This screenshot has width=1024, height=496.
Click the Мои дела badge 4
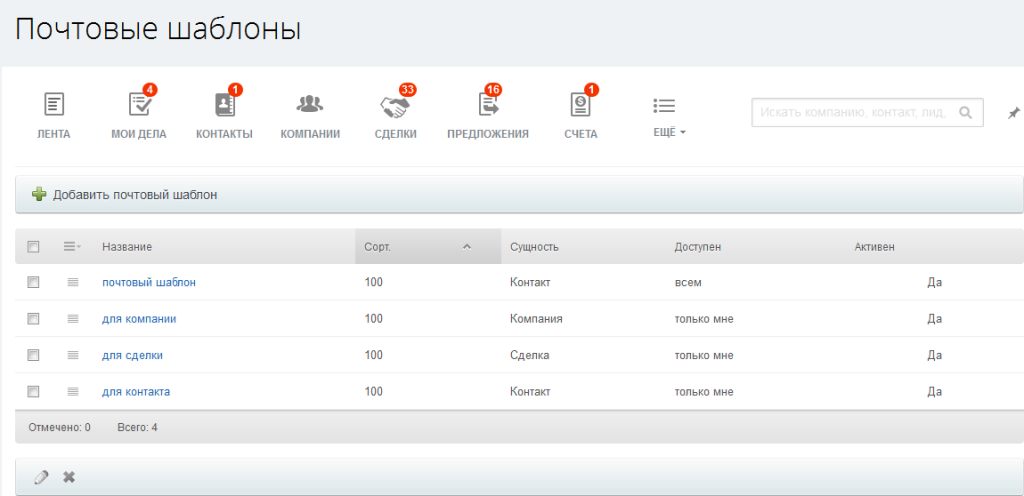point(150,89)
